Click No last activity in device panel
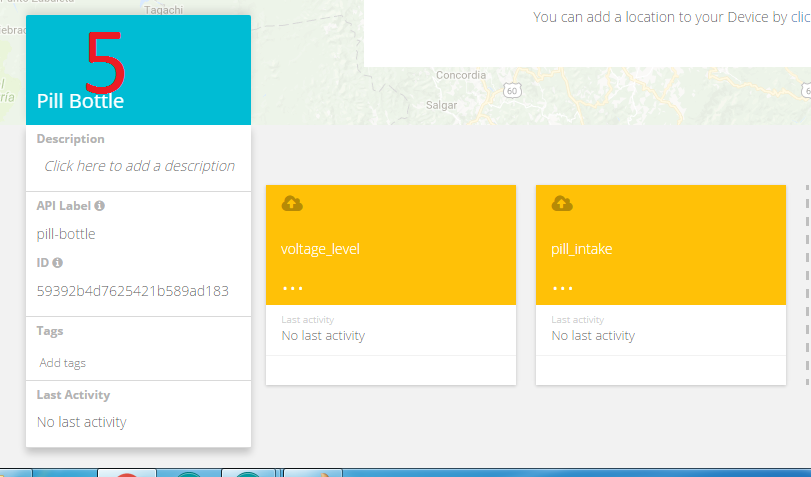This screenshot has width=811, height=477. pos(82,422)
